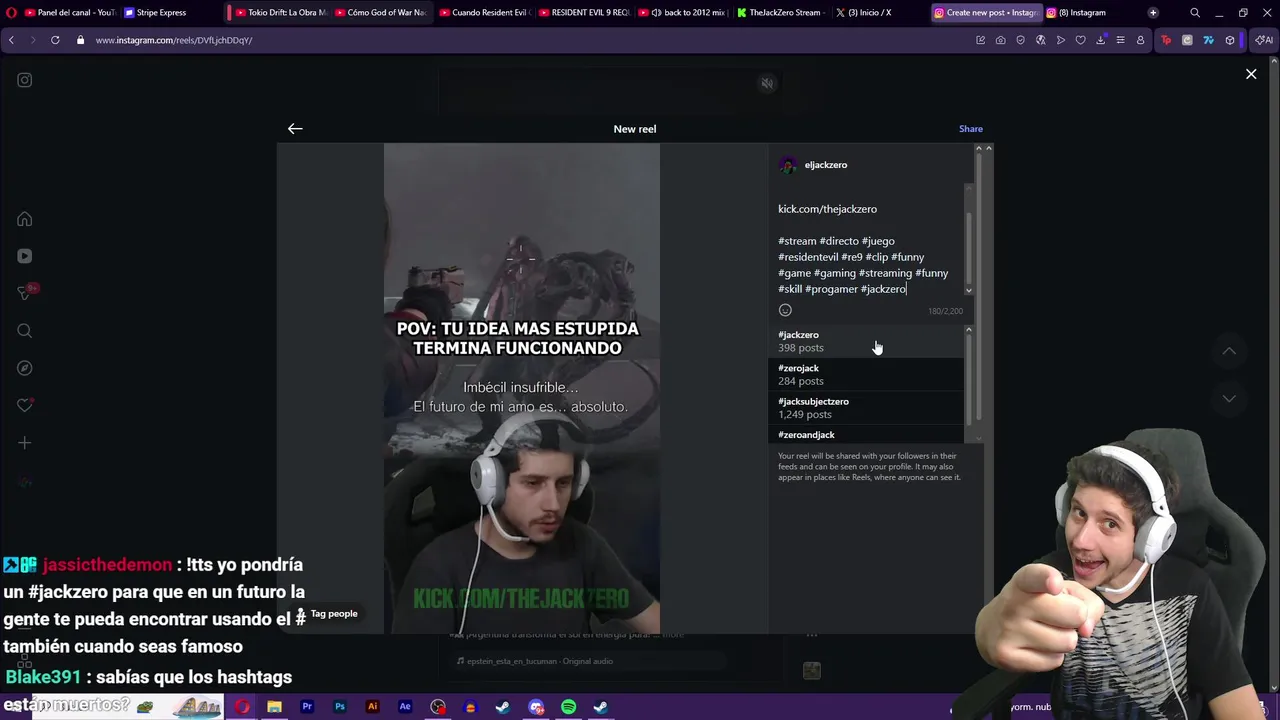Open the 7TV extension icon
Viewport: 1280px width, 720px height.
1208,40
